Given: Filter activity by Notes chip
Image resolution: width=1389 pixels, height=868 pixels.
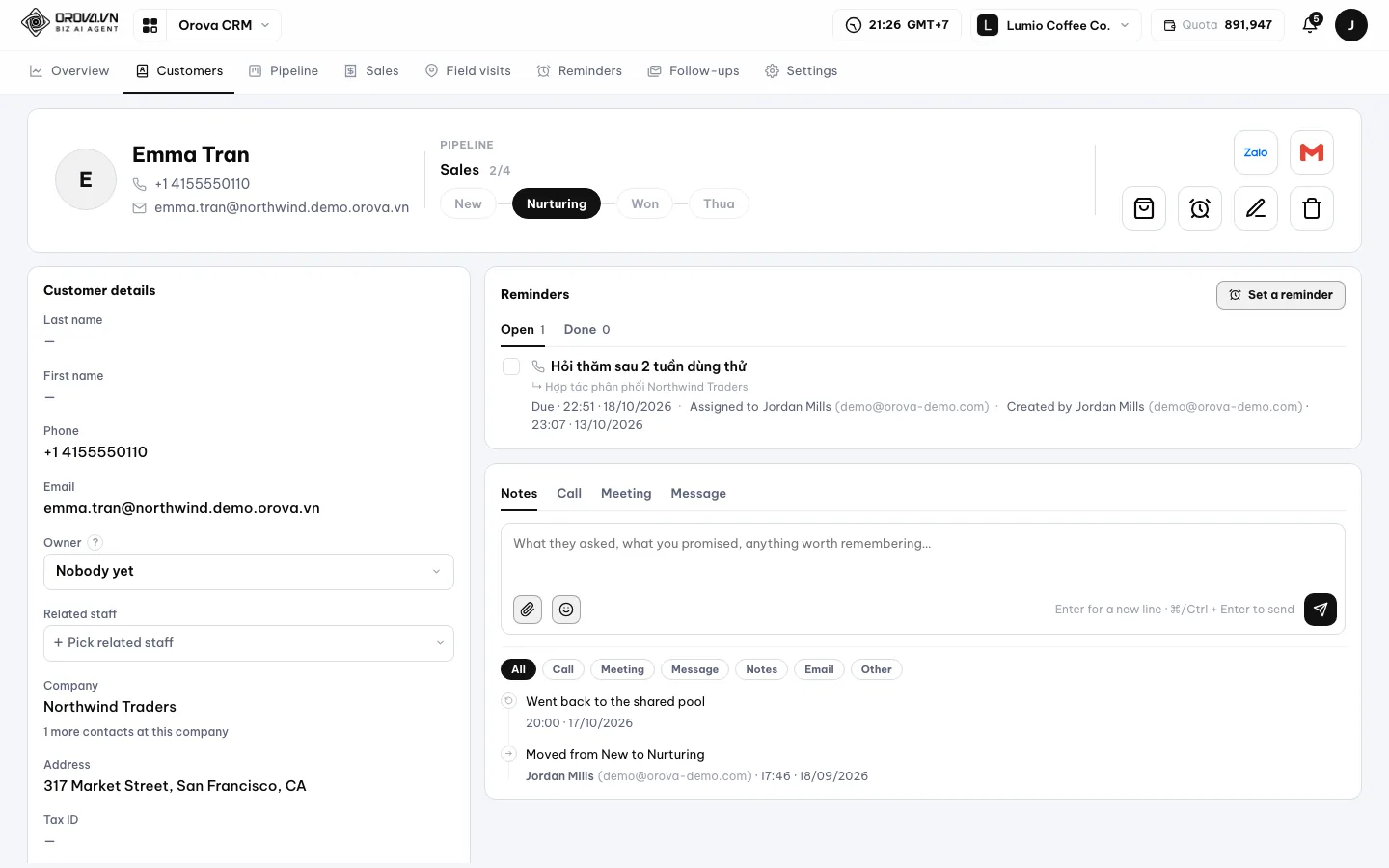Looking at the screenshot, I should pos(761,669).
